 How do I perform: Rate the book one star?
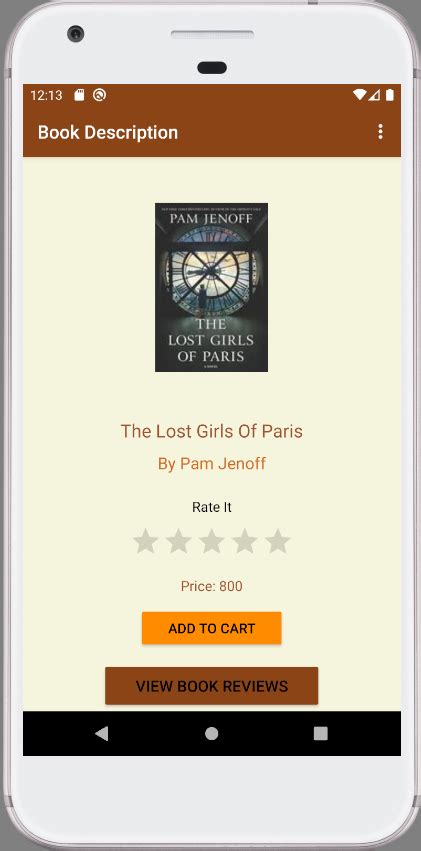pos(145,541)
